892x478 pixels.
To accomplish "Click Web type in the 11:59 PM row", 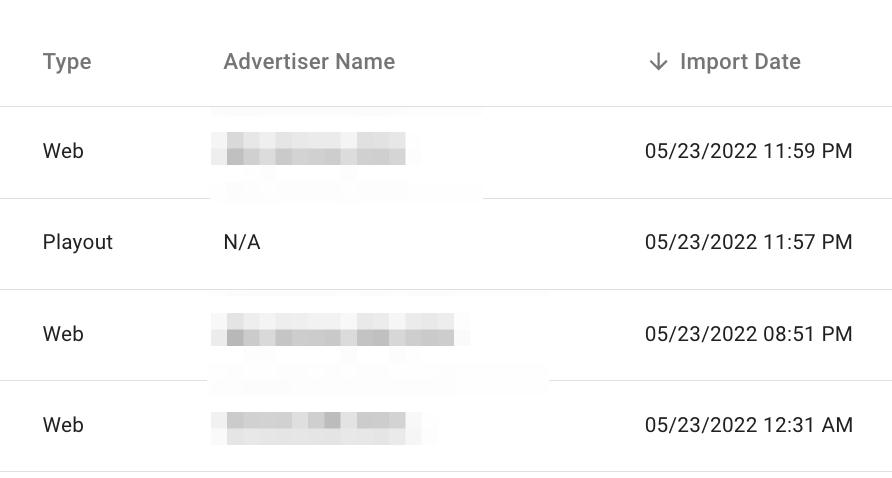I will 63,152.
